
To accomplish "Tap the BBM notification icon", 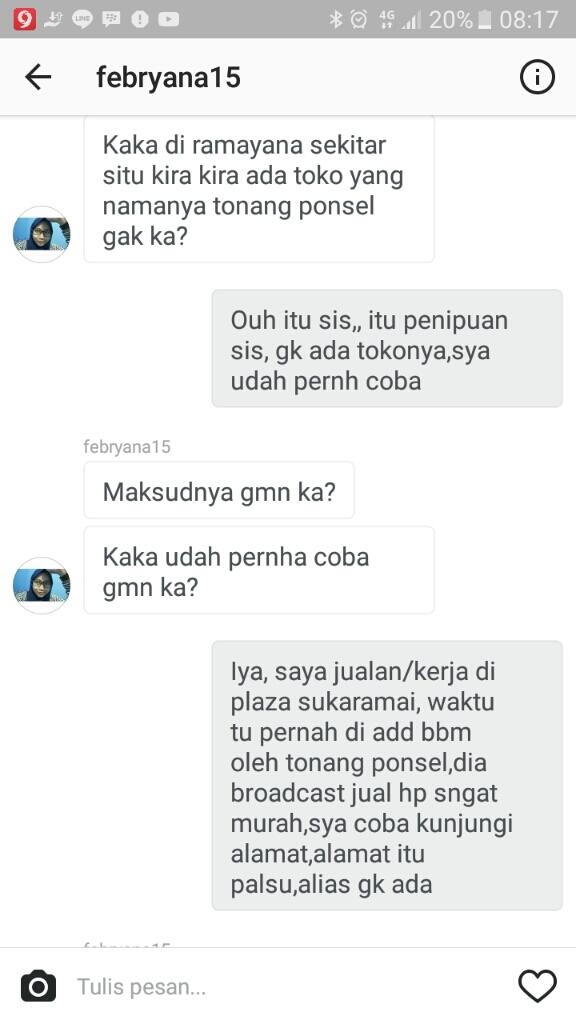I will pyautogui.click(x=112, y=19).
